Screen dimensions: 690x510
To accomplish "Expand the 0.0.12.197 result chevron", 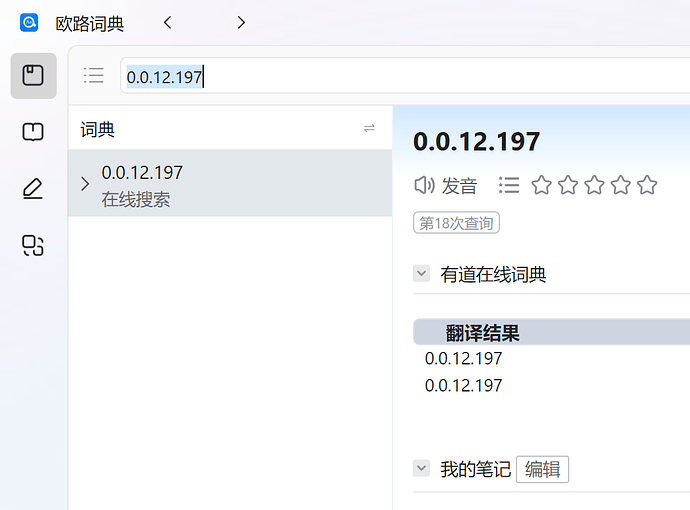I will (85, 184).
